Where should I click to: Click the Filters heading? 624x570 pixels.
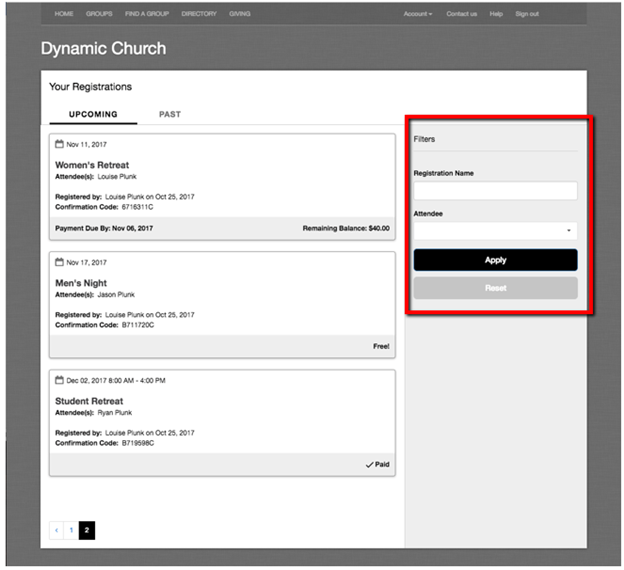click(424, 139)
